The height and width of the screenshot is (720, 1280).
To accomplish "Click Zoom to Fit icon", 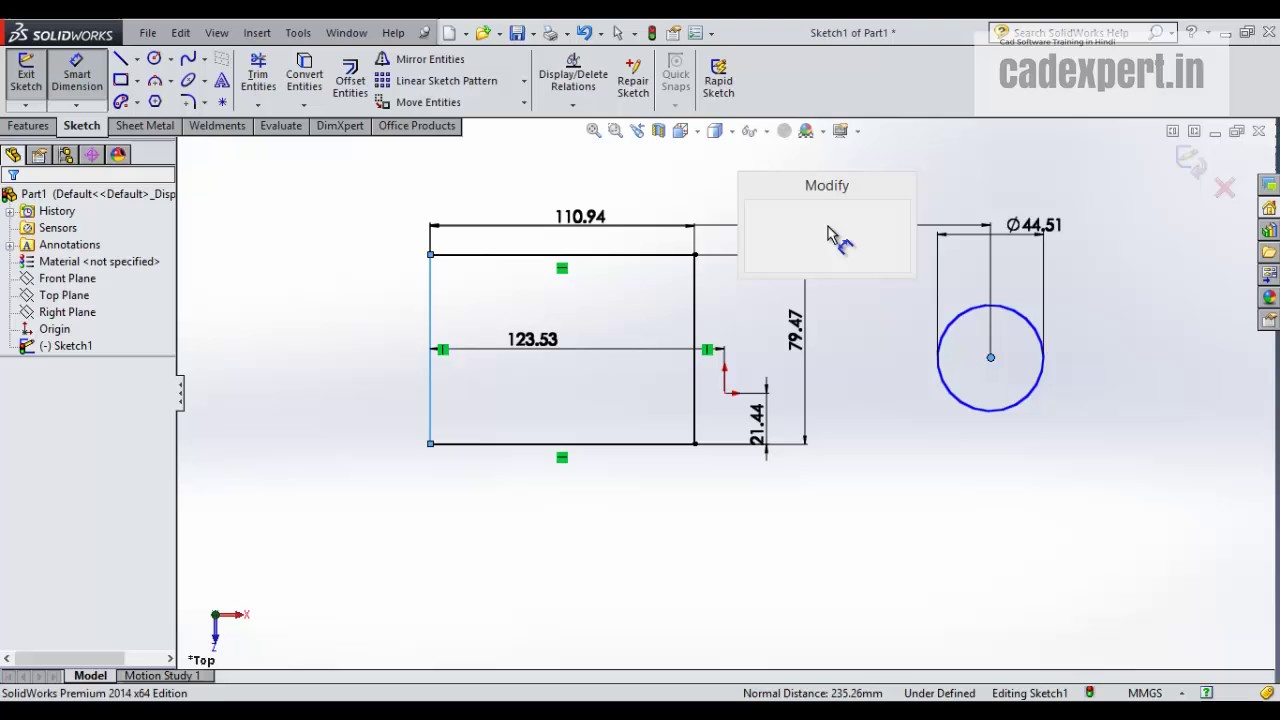I will (594, 131).
